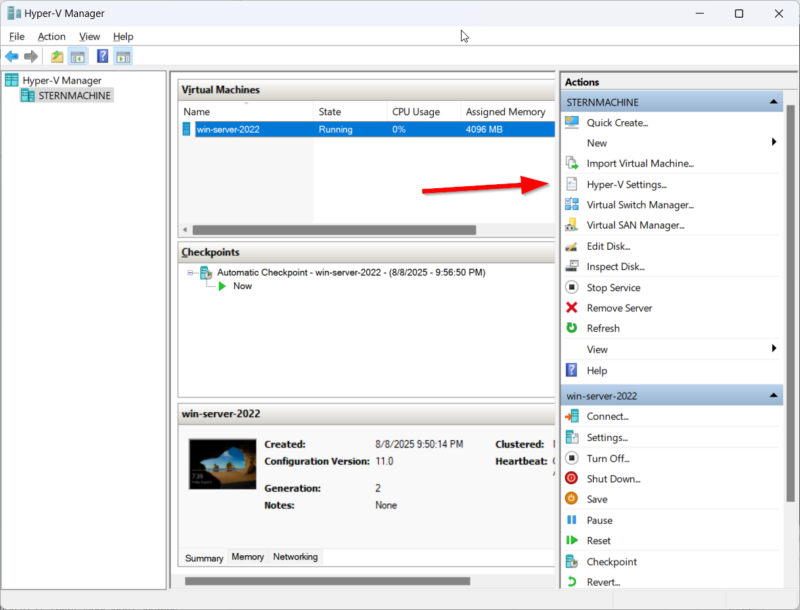This screenshot has width=800, height=610.
Task: Minimize the Hyper-V Manager window
Action: (x=699, y=14)
